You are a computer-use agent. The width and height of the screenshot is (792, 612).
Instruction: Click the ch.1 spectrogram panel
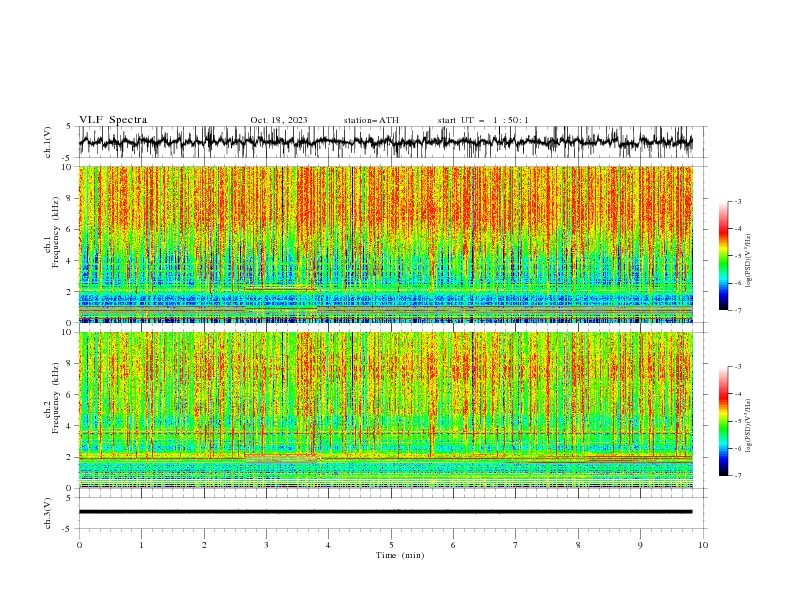pos(386,244)
